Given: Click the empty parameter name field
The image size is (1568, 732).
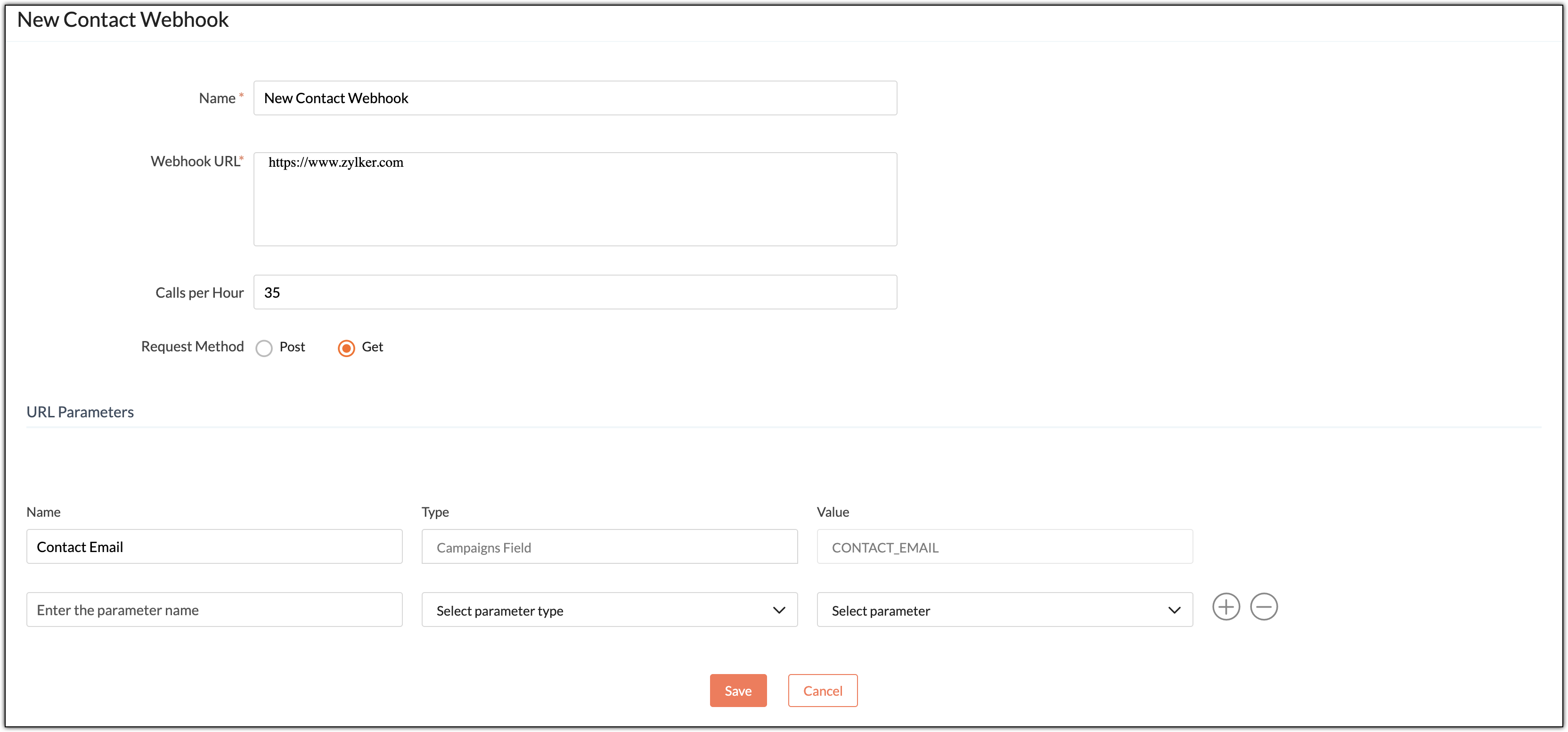Looking at the screenshot, I should (214, 609).
